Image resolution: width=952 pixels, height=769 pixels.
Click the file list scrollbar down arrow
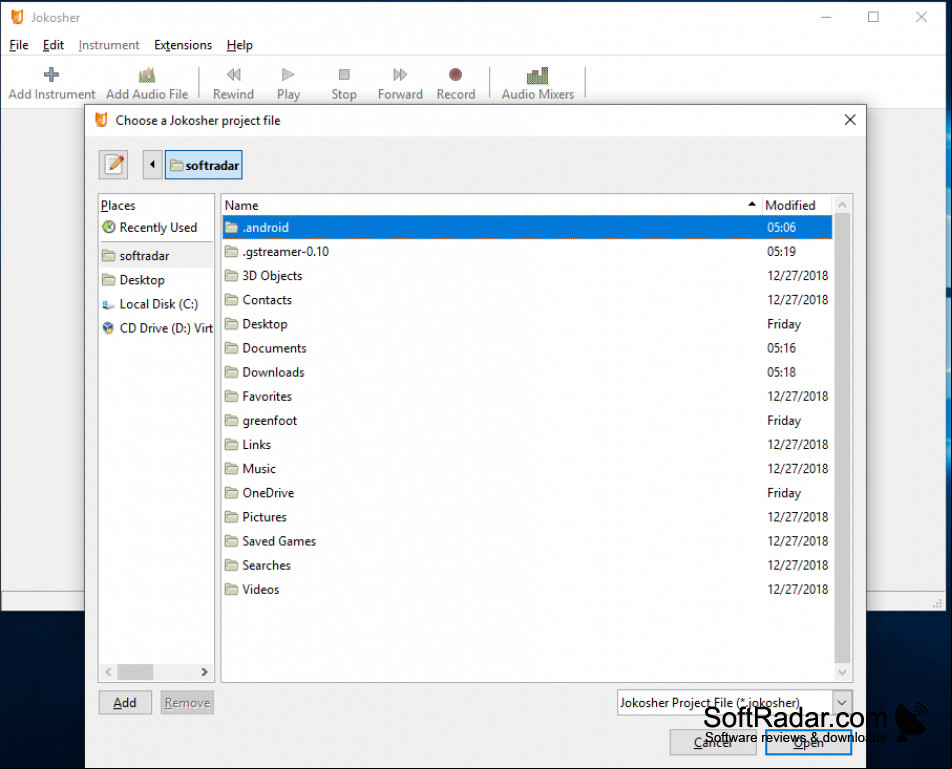pos(842,672)
